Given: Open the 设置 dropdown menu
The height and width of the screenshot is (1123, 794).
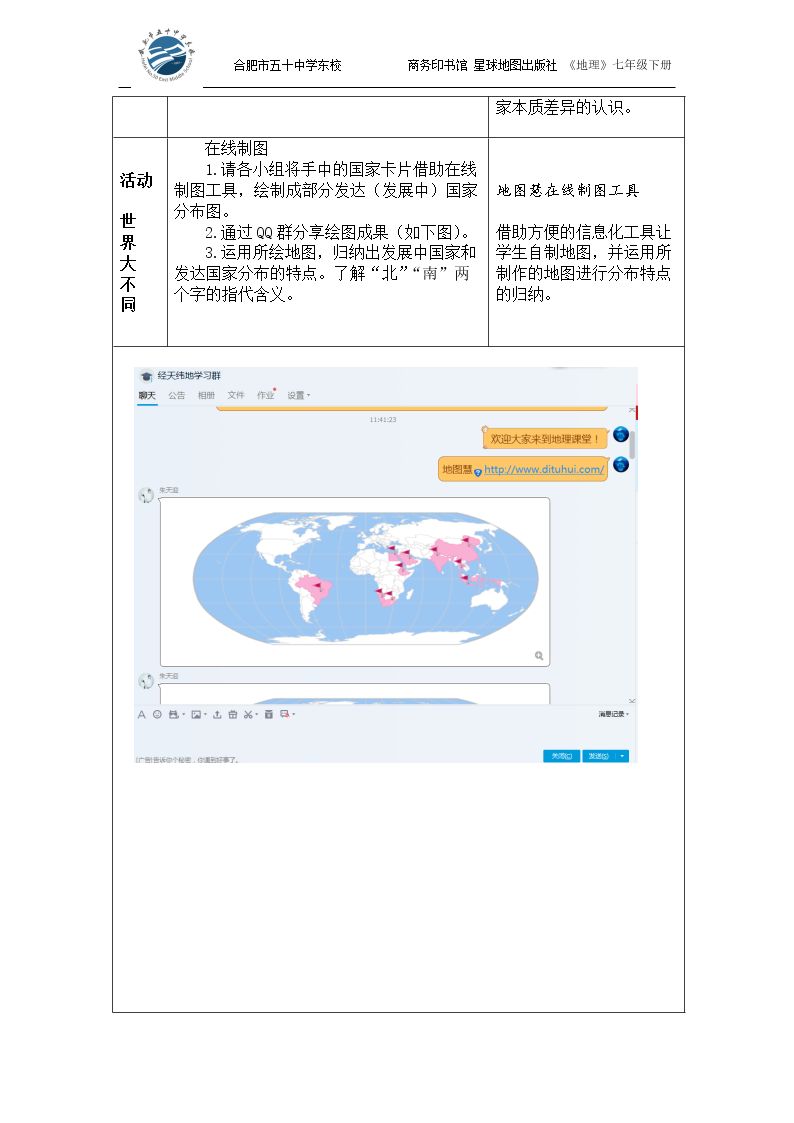Looking at the screenshot, I should [299, 395].
